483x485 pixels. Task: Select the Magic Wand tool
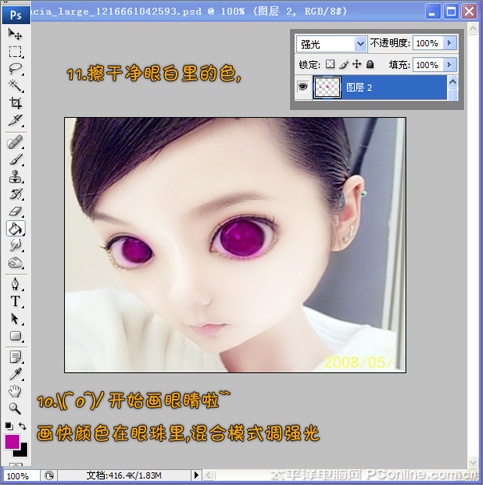click(15, 86)
